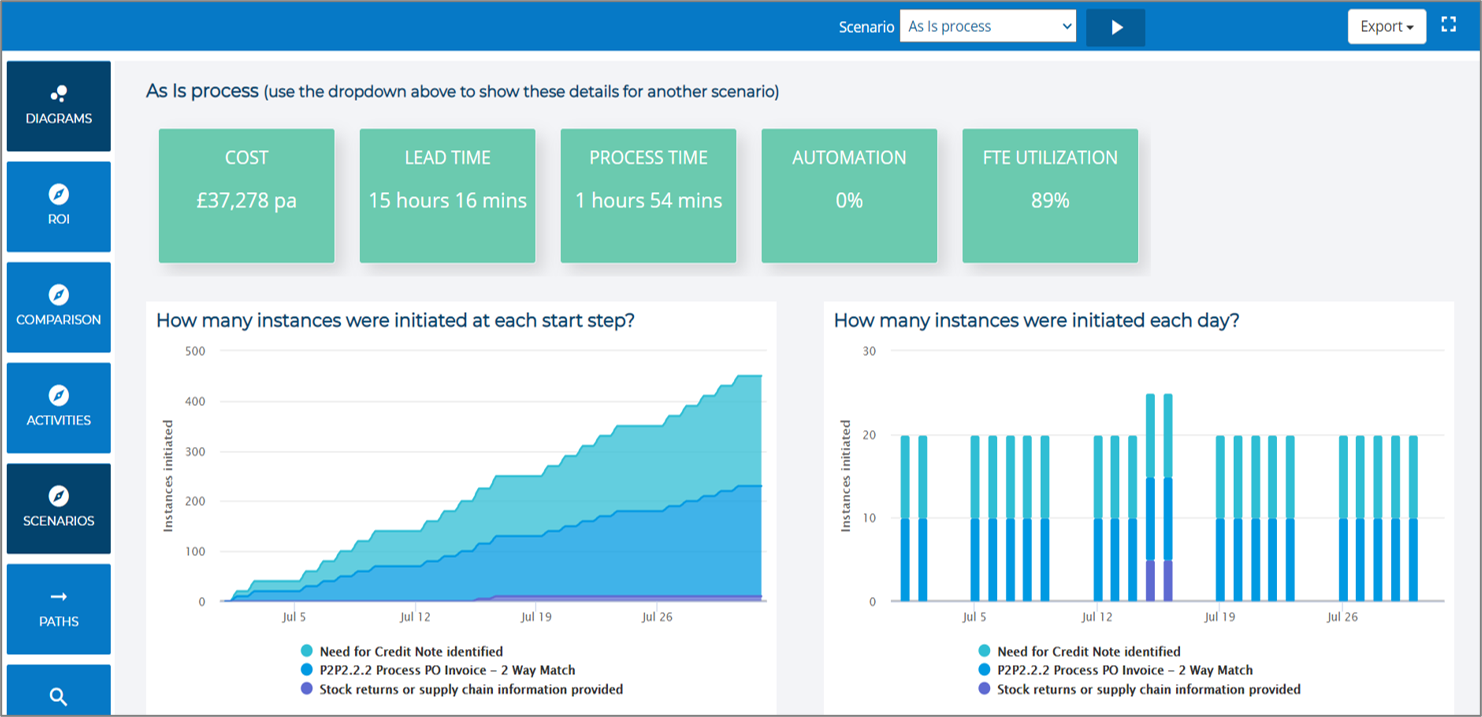Select the Scenarios compass icon
Image resolution: width=1482 pixels, height=717 pixels.
click(x=59, y=496)
